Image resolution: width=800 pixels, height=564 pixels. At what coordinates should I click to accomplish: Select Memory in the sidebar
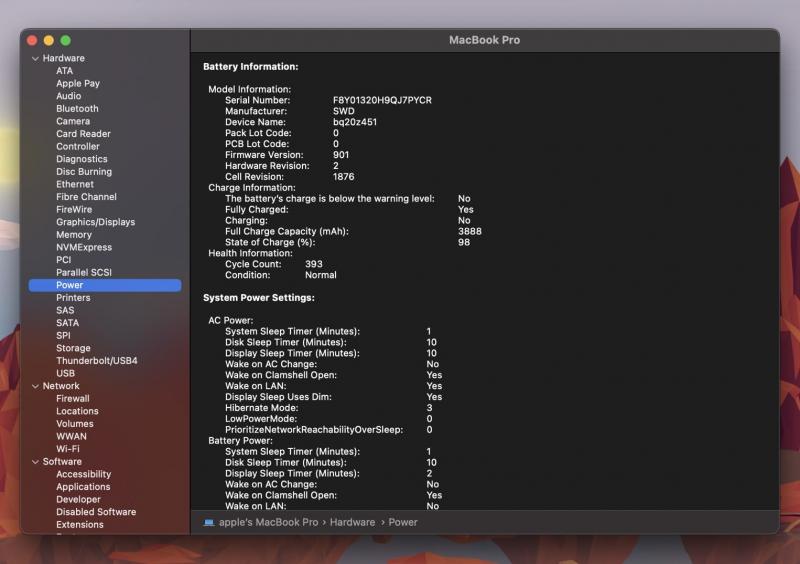pos(74,235)
